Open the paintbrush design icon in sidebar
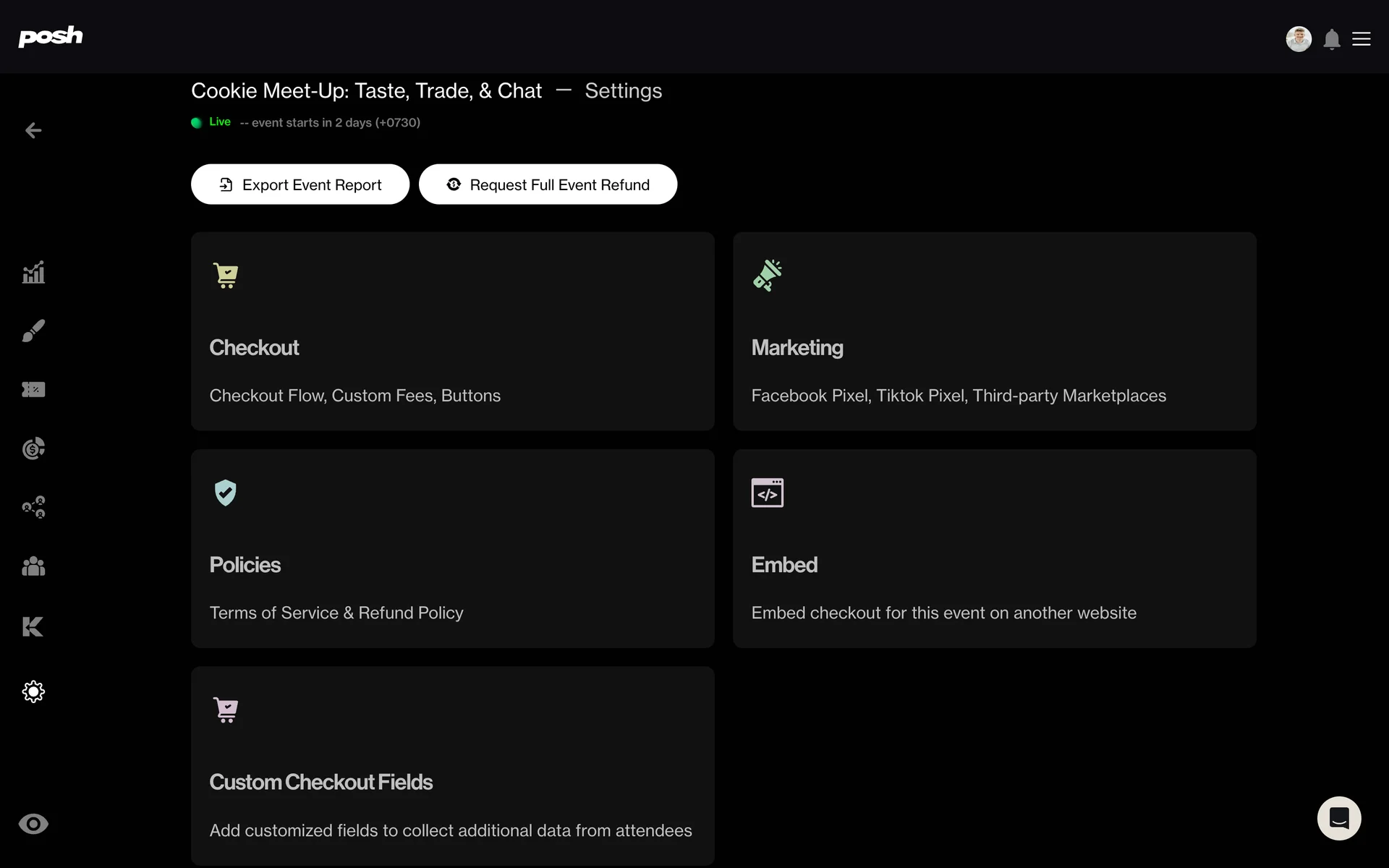 [33, 331]
